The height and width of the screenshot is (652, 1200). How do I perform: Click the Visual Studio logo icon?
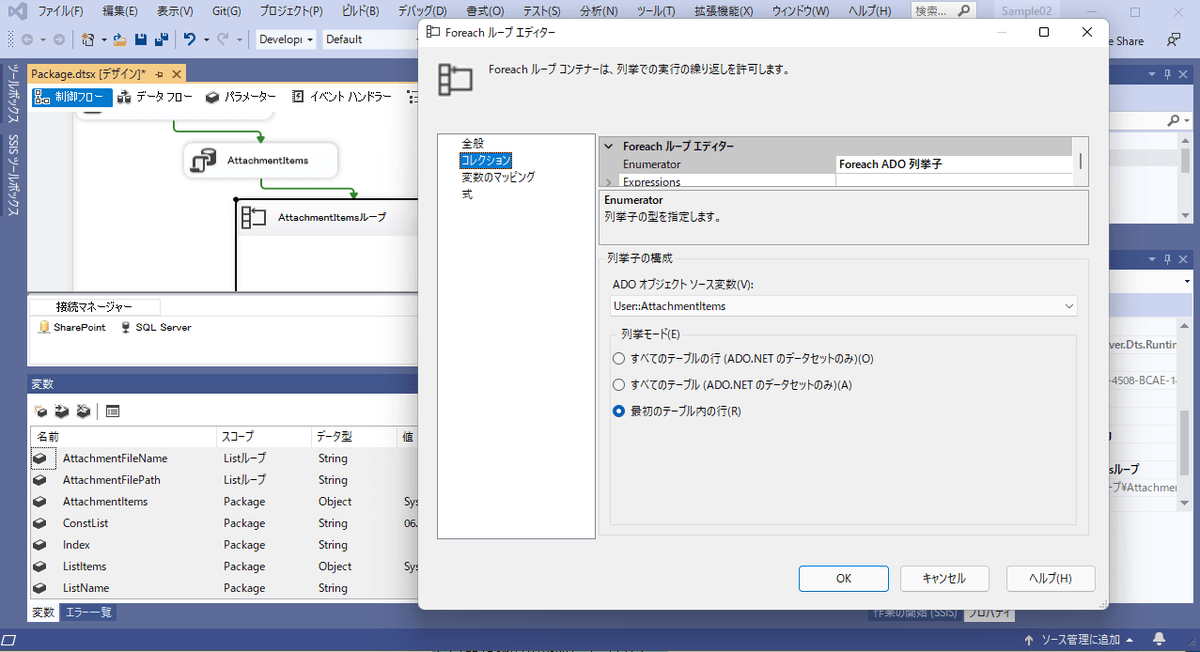(x=16, y=12)
